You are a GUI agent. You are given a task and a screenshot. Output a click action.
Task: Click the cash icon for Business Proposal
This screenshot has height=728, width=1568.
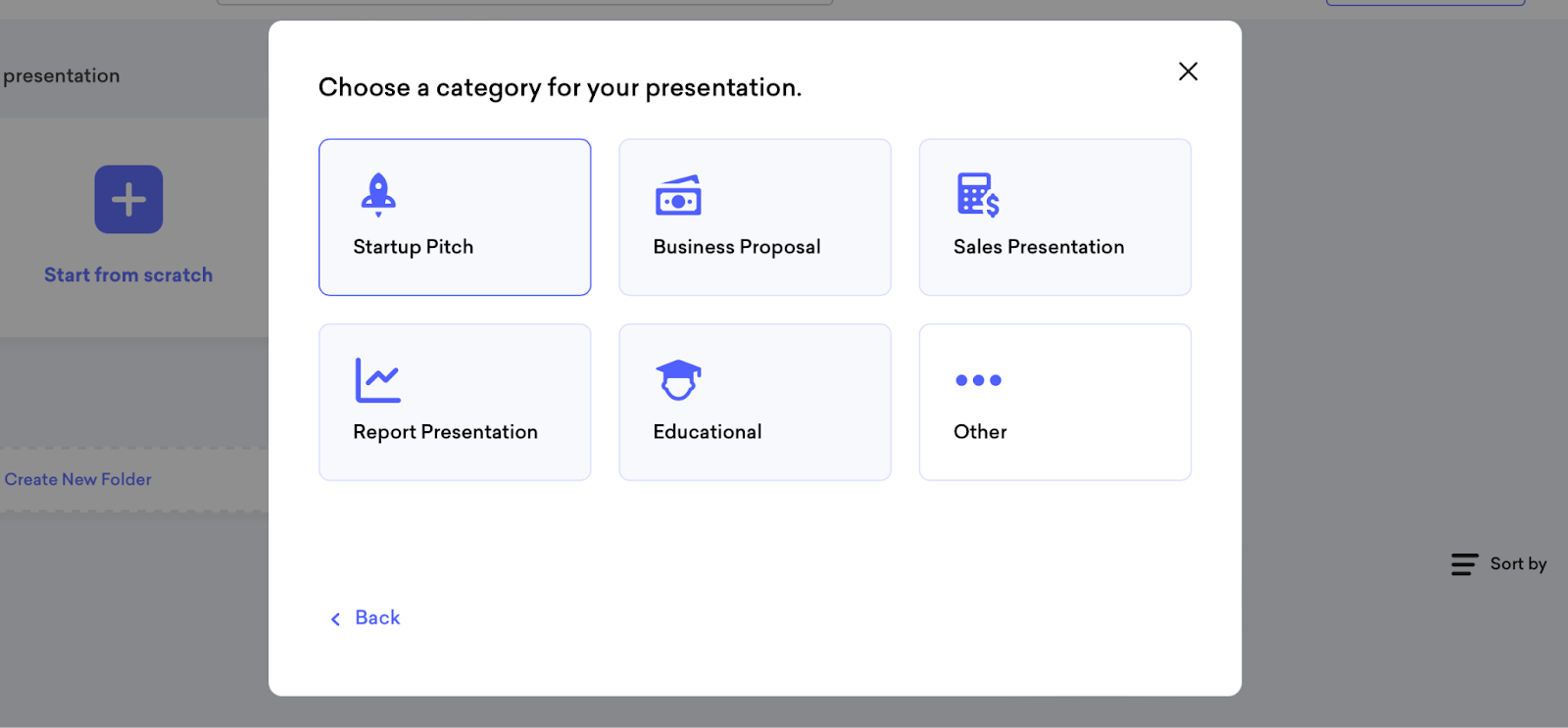pyautogui.click(x=678, y=196)
